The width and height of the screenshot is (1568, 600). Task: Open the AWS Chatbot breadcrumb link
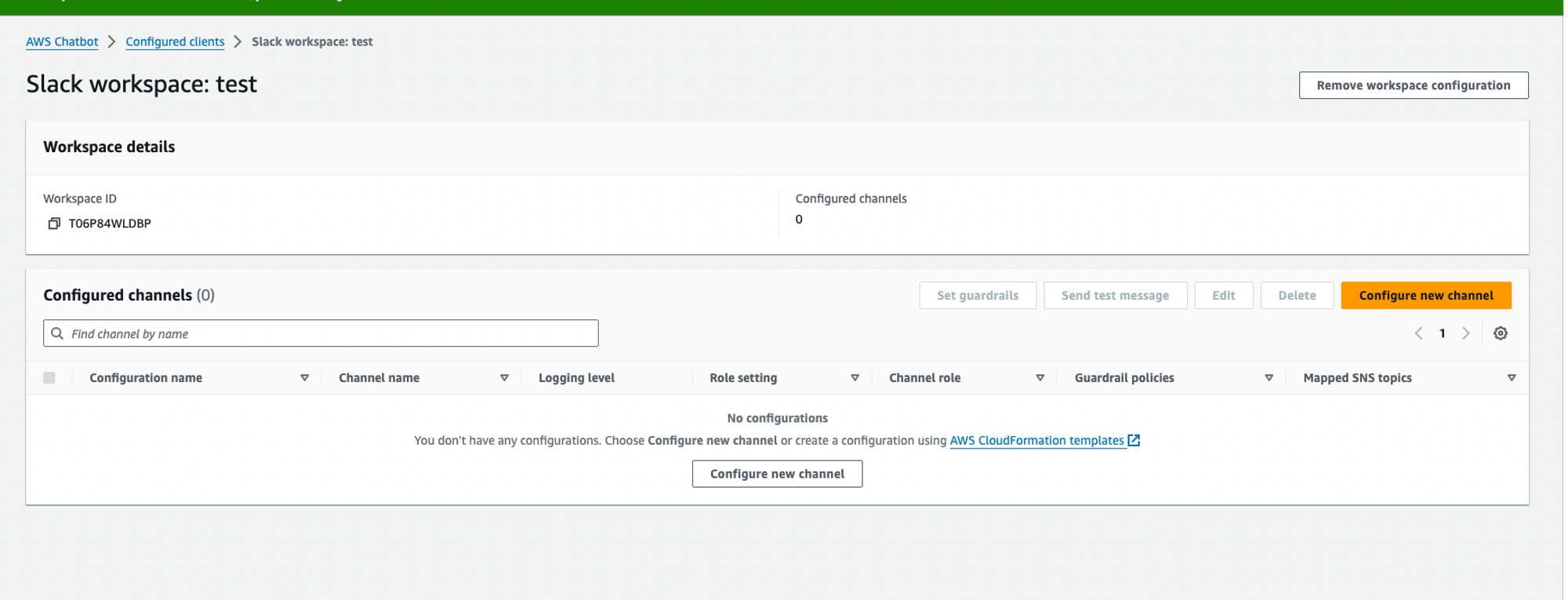click(62, 42)
